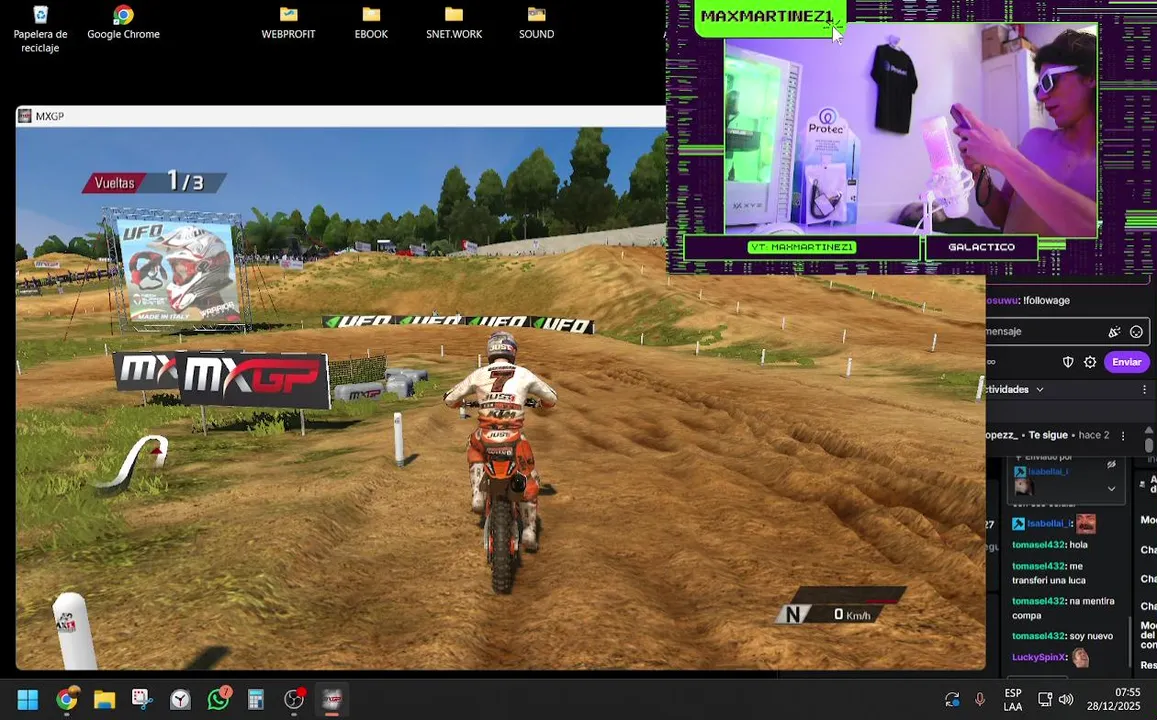Image resolution: width=1157 pixels, height=720 pixels.
Task: Click the sync icon in the system tray
Action: tap(952, 699)
